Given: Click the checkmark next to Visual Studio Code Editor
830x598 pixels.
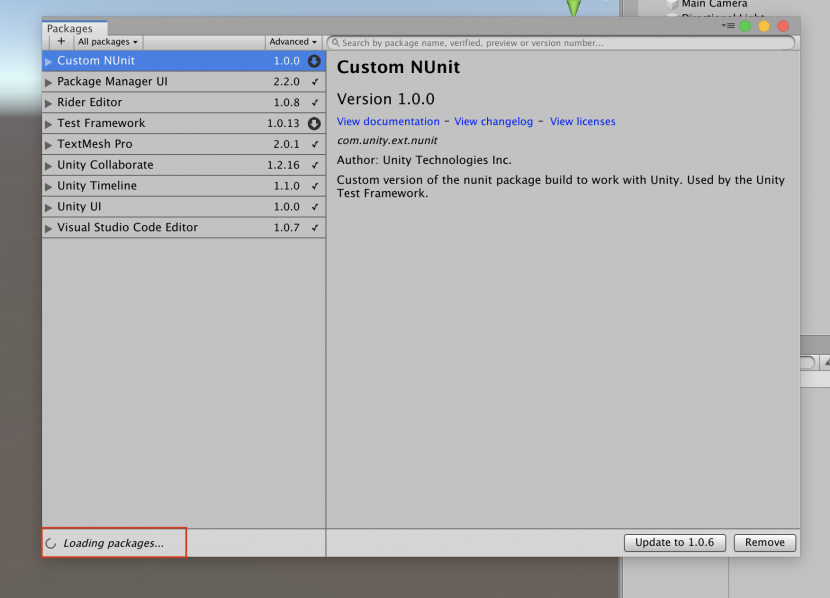Looking at the screenshot, I should tap(315, 227).
